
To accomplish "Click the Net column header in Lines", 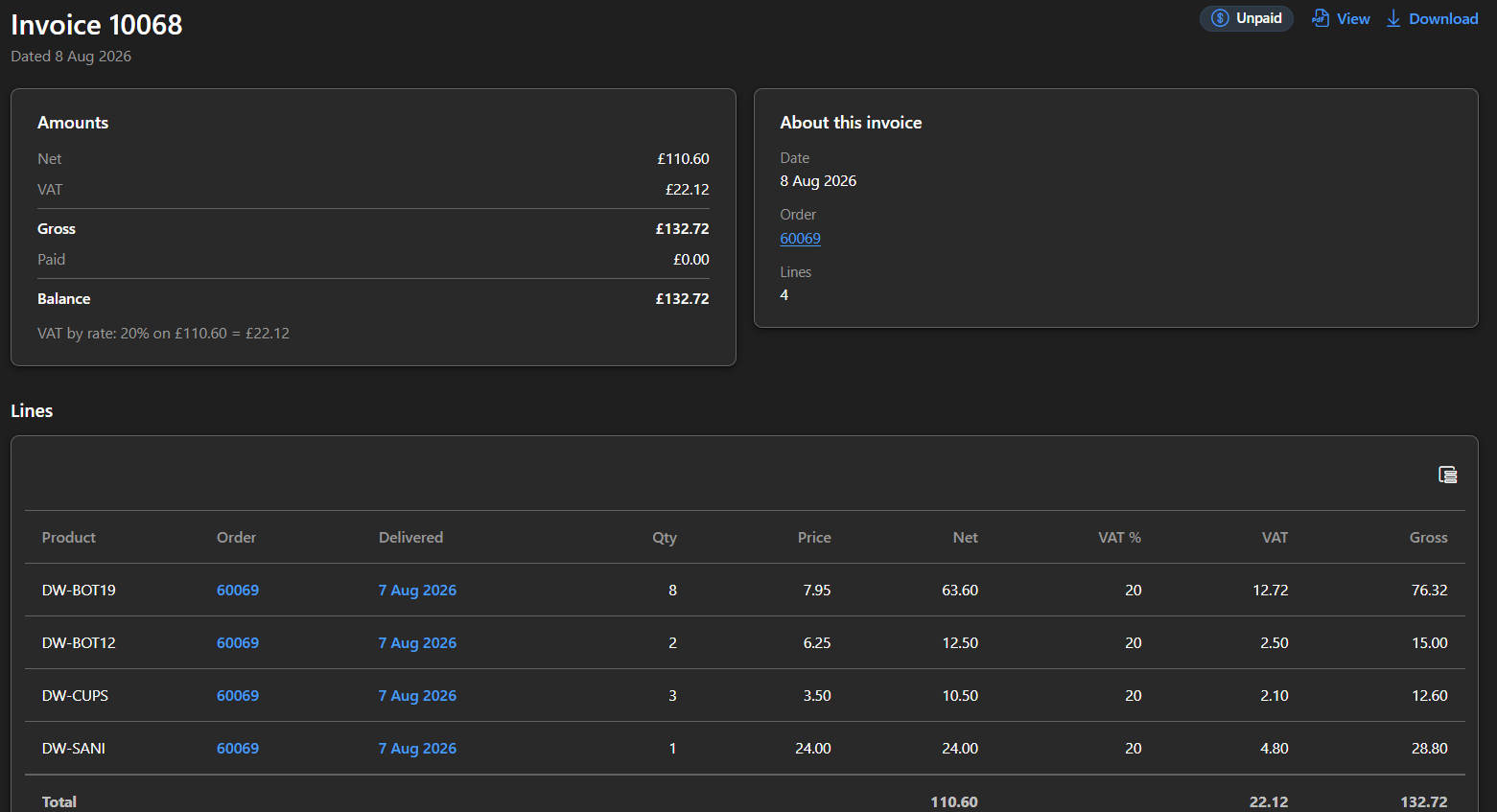I will [966, 537].
